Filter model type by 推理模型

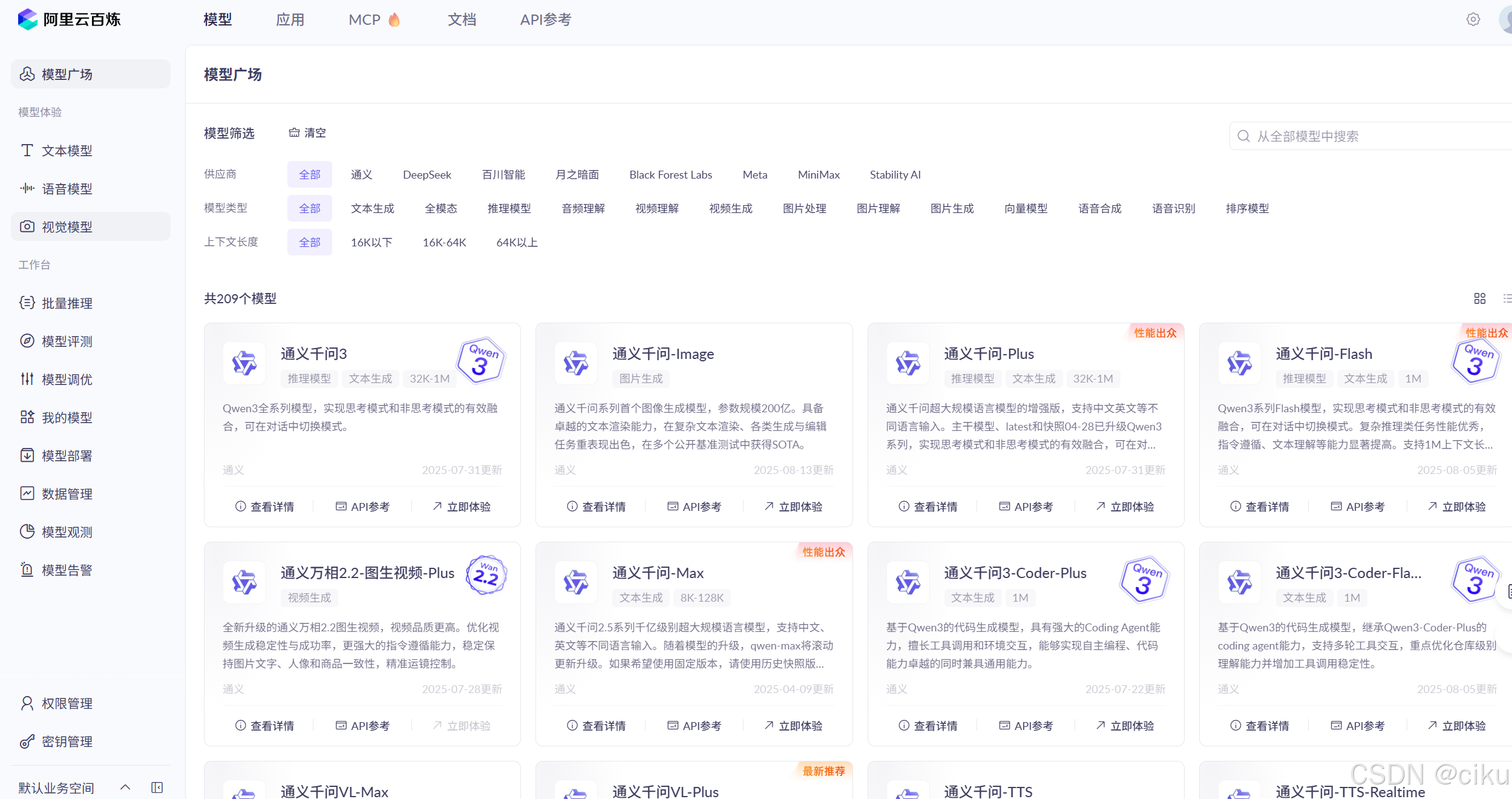click(509, 208)
